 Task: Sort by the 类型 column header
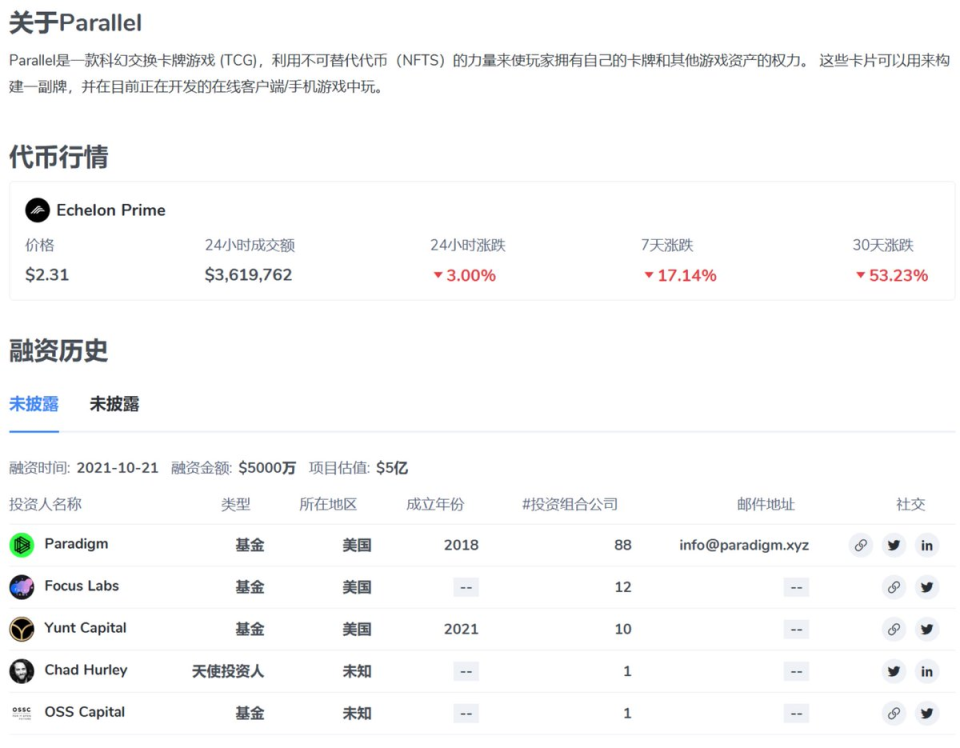pyautogui.click(x=236, y=505)
